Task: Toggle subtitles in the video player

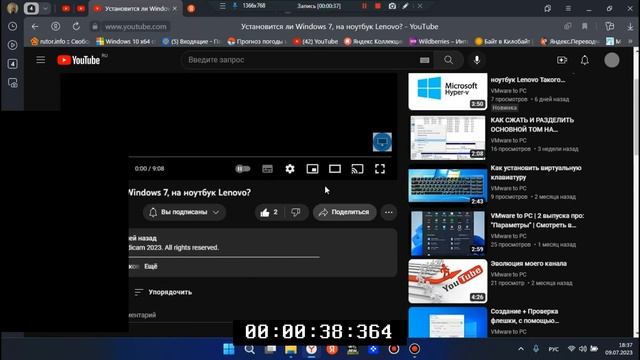Action: coord(267,169)
